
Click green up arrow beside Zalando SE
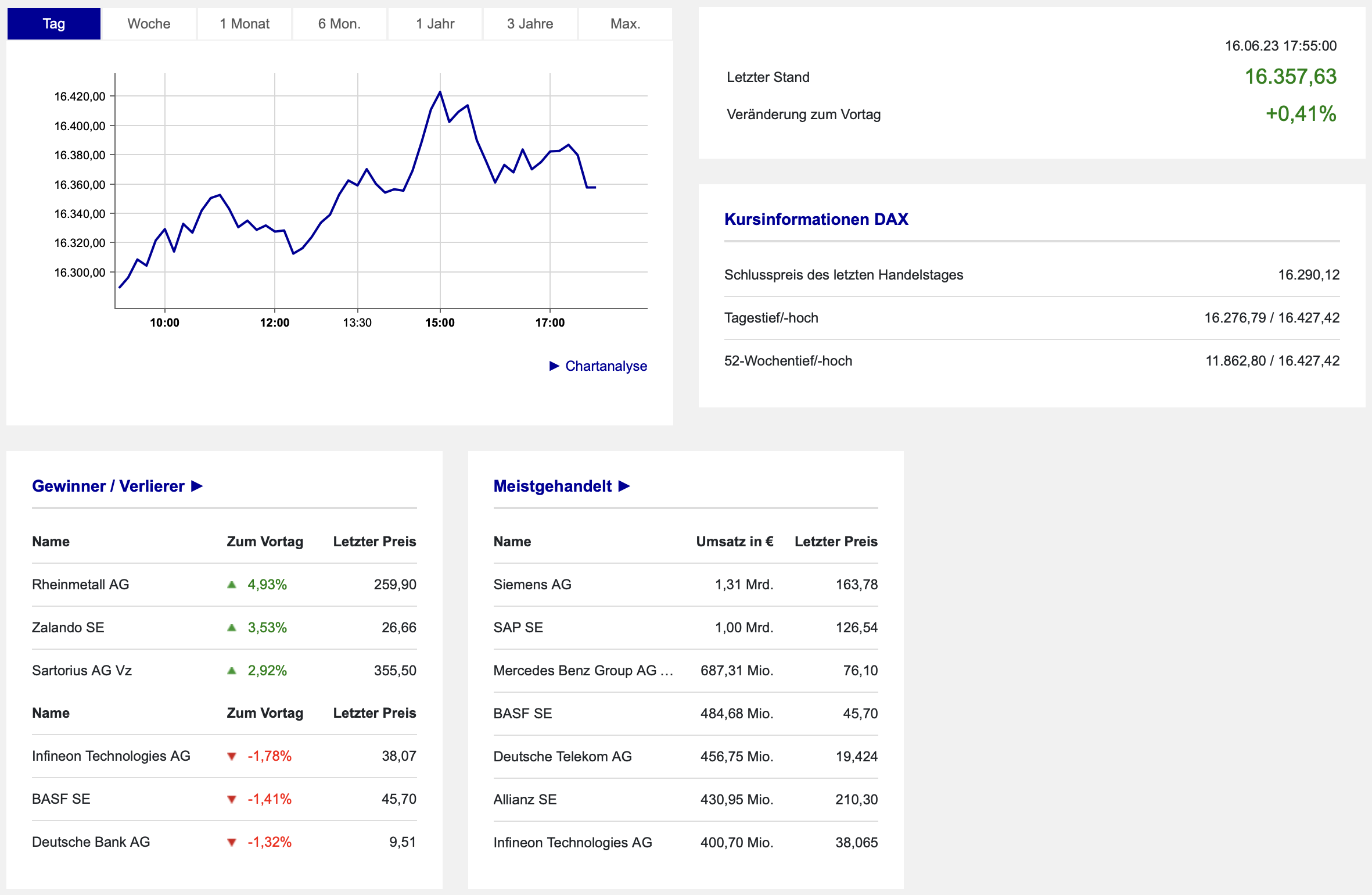(232, 628)
